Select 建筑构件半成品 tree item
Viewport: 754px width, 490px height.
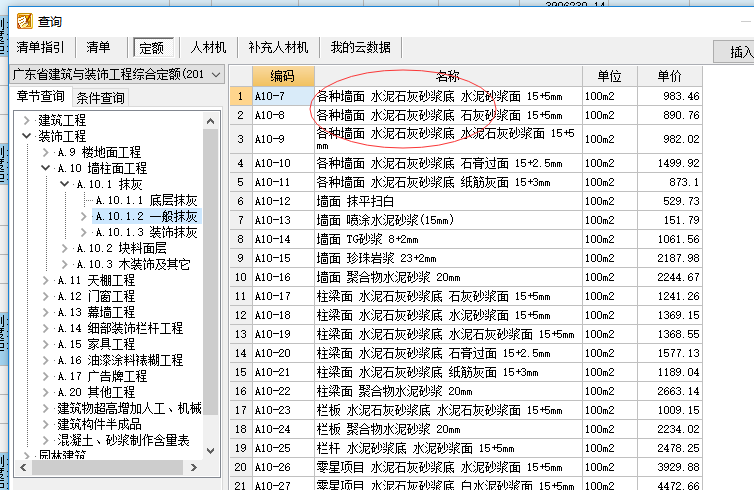(x=100, y=424)
